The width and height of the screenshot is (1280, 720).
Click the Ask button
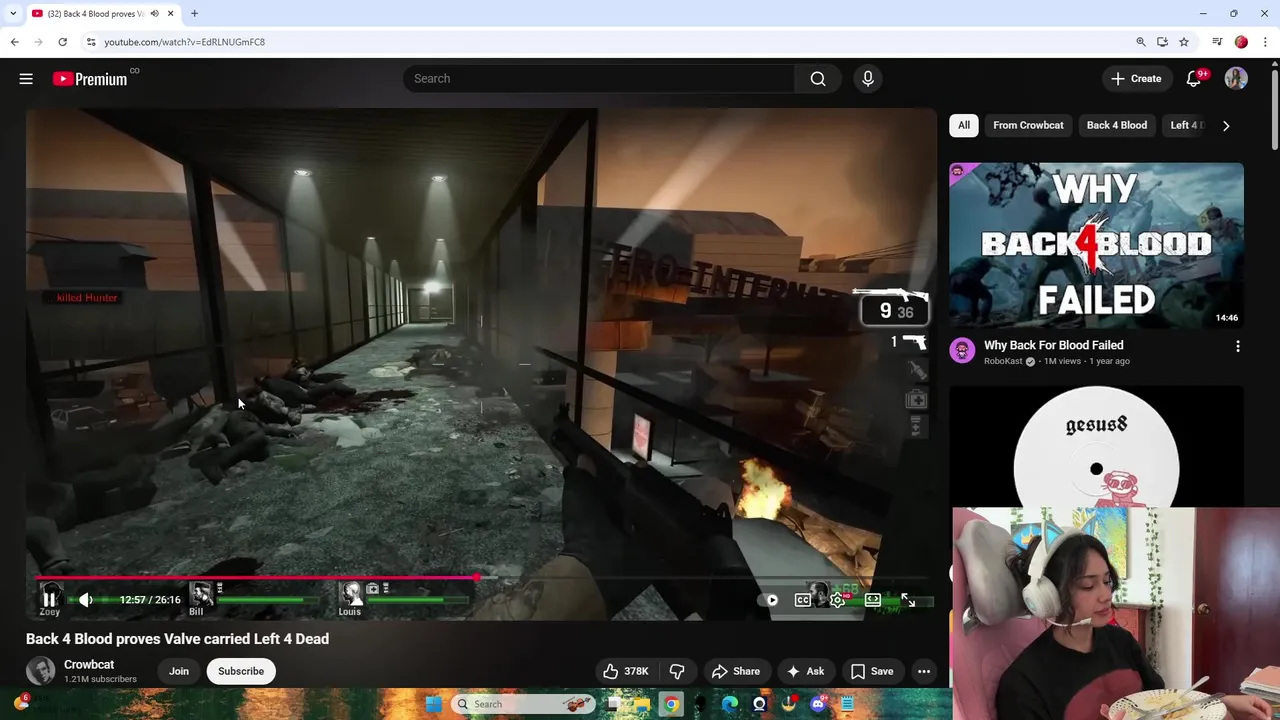[x=805, y=671]
